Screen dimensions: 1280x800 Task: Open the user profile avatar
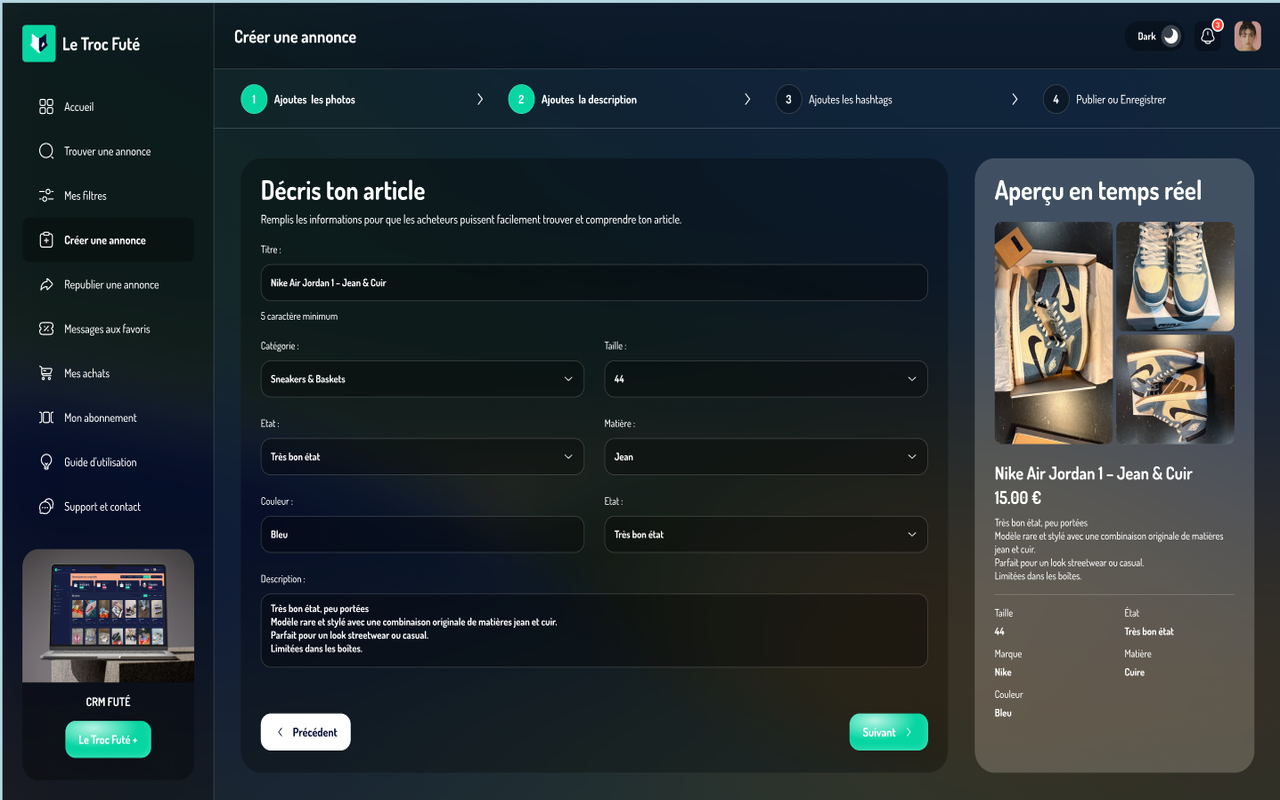(x=1247, y=37)
